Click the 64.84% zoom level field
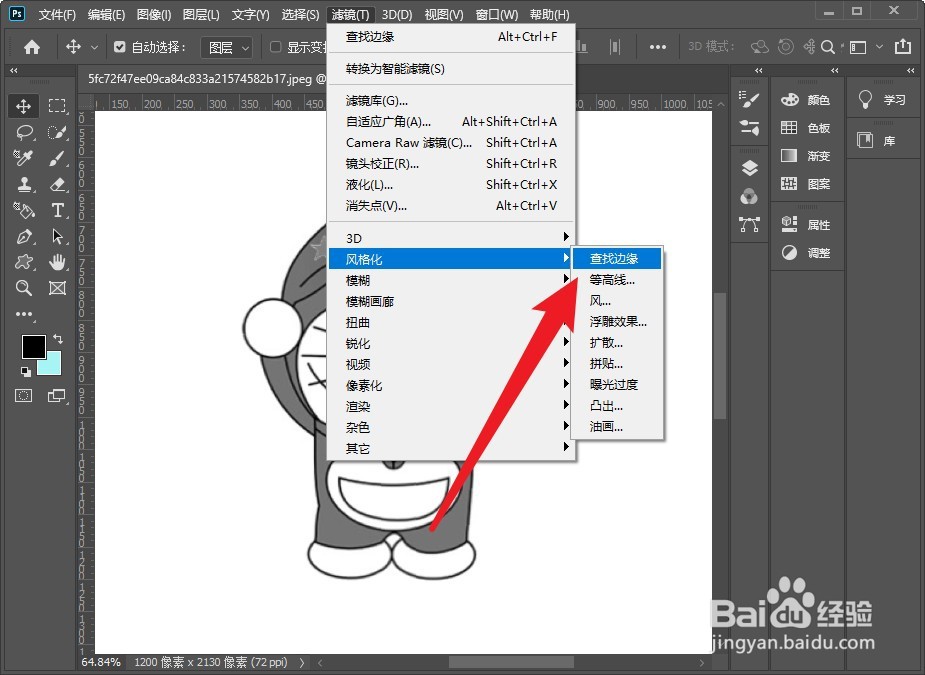925x675 pixels. (x=101, y=663)
